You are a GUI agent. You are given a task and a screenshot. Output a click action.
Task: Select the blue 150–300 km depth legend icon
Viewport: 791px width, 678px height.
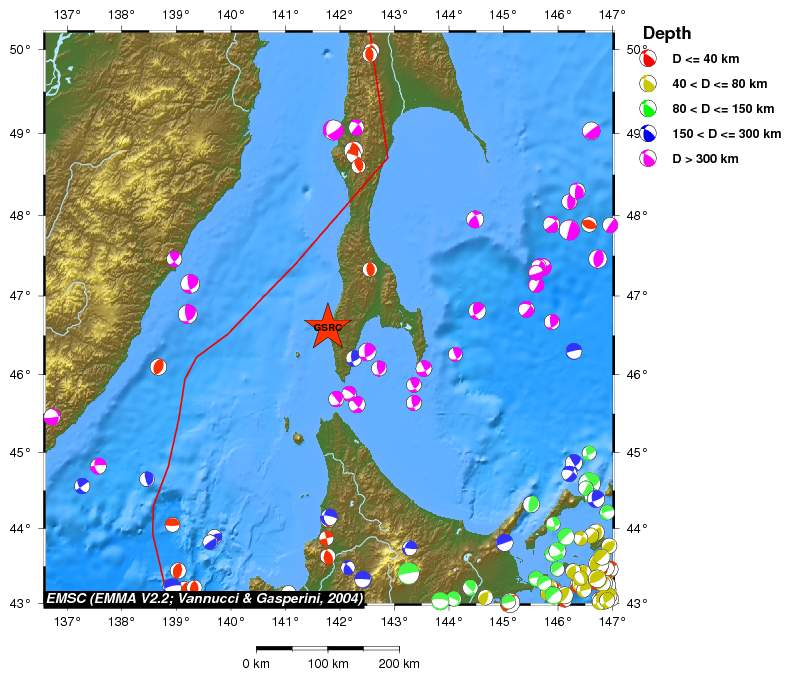[x=648, y=134]
